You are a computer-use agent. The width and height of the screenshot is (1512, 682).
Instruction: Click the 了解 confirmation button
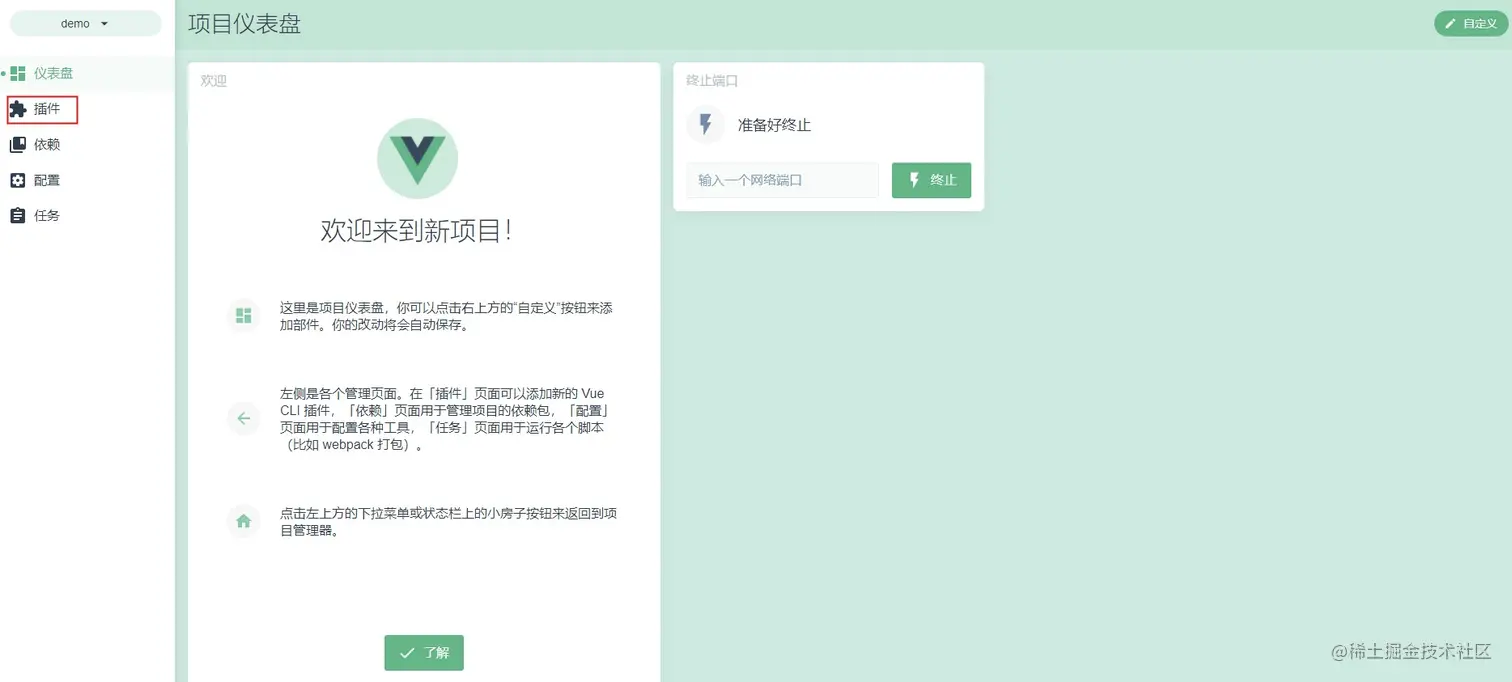[424, 653]
